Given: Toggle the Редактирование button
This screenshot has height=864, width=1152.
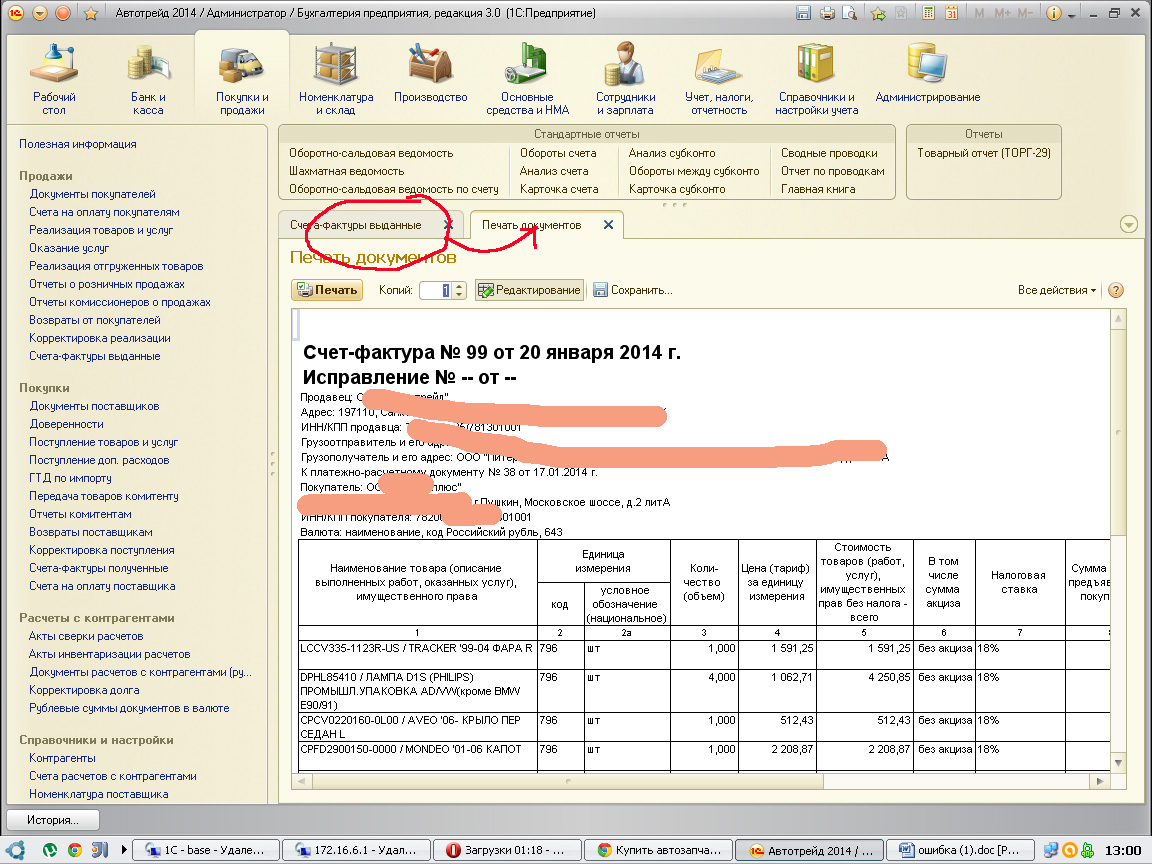Looking at the screenshot, I should pyautogui.click(x=529, y=290).
